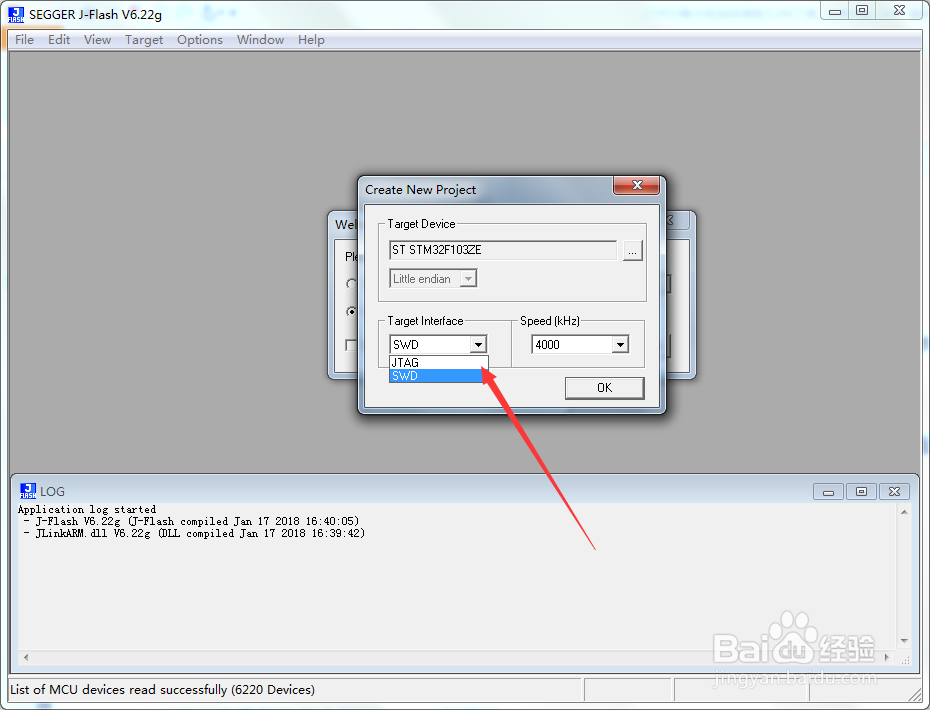This screenshot has width=930, height=710.
Task: Close the LOG window
Action: click(894, 492)
